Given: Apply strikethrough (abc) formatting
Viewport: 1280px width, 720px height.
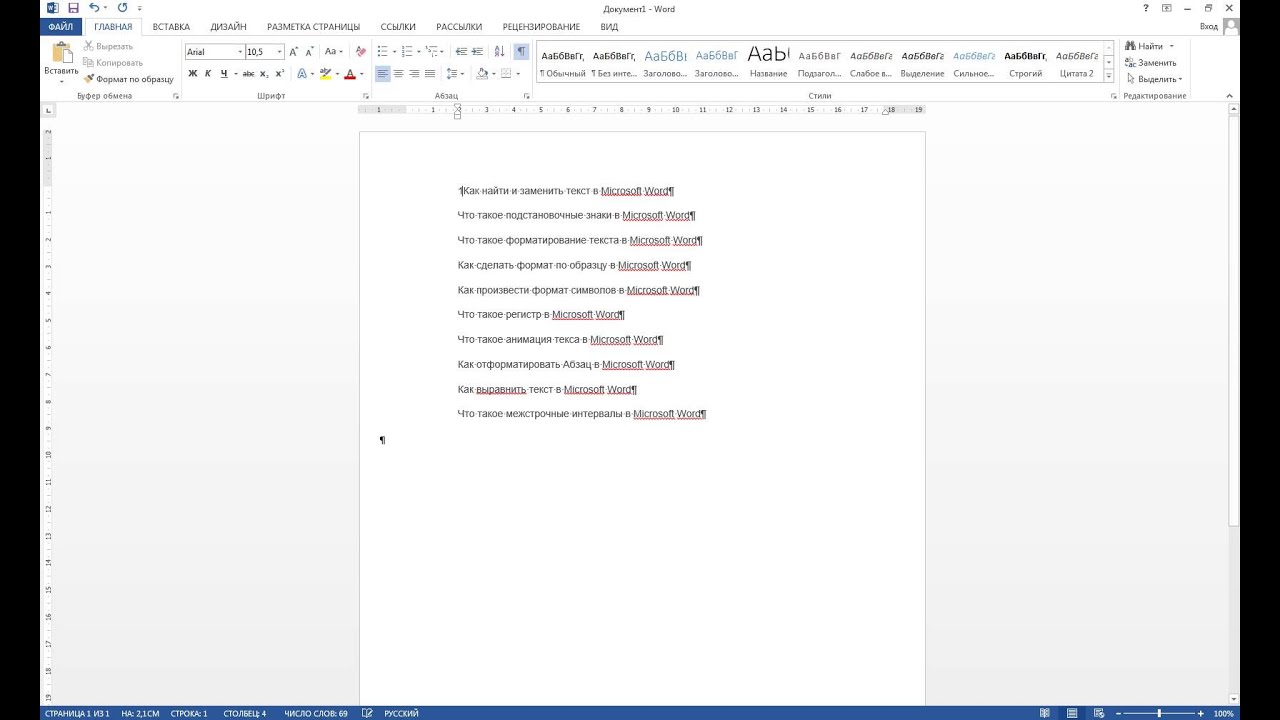Looking at the screenshot, I should [248, 74].
